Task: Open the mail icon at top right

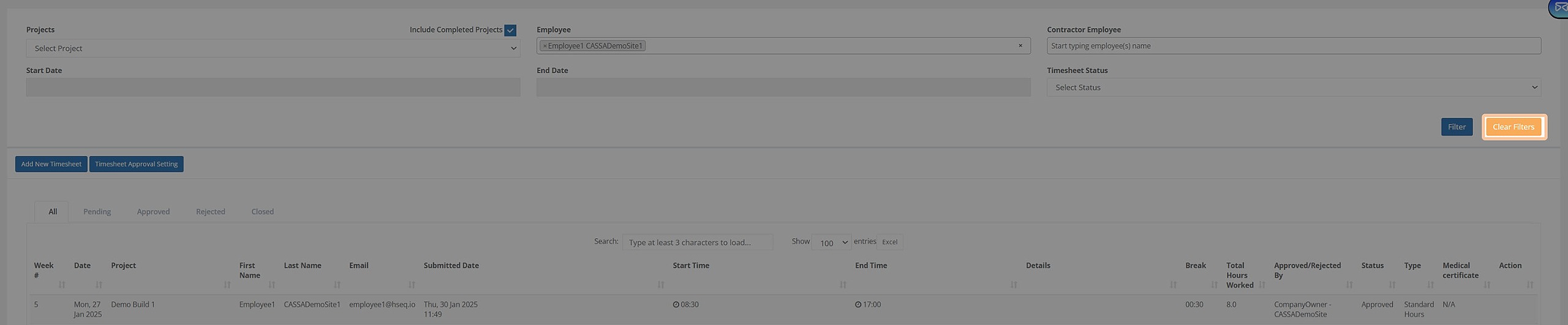Action: pyautogui.click(x=1559, y=8)
